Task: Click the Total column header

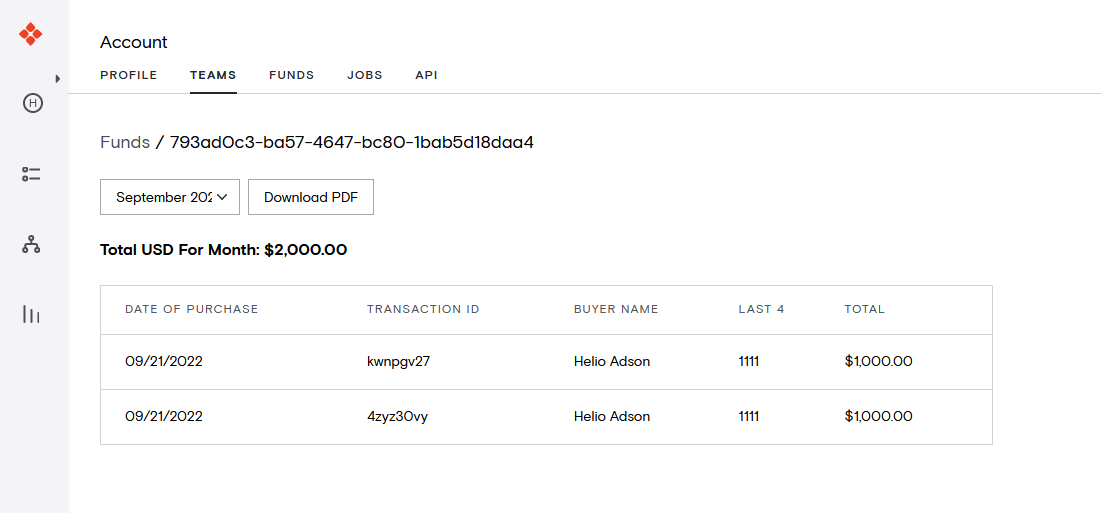Action: (864, 309)
